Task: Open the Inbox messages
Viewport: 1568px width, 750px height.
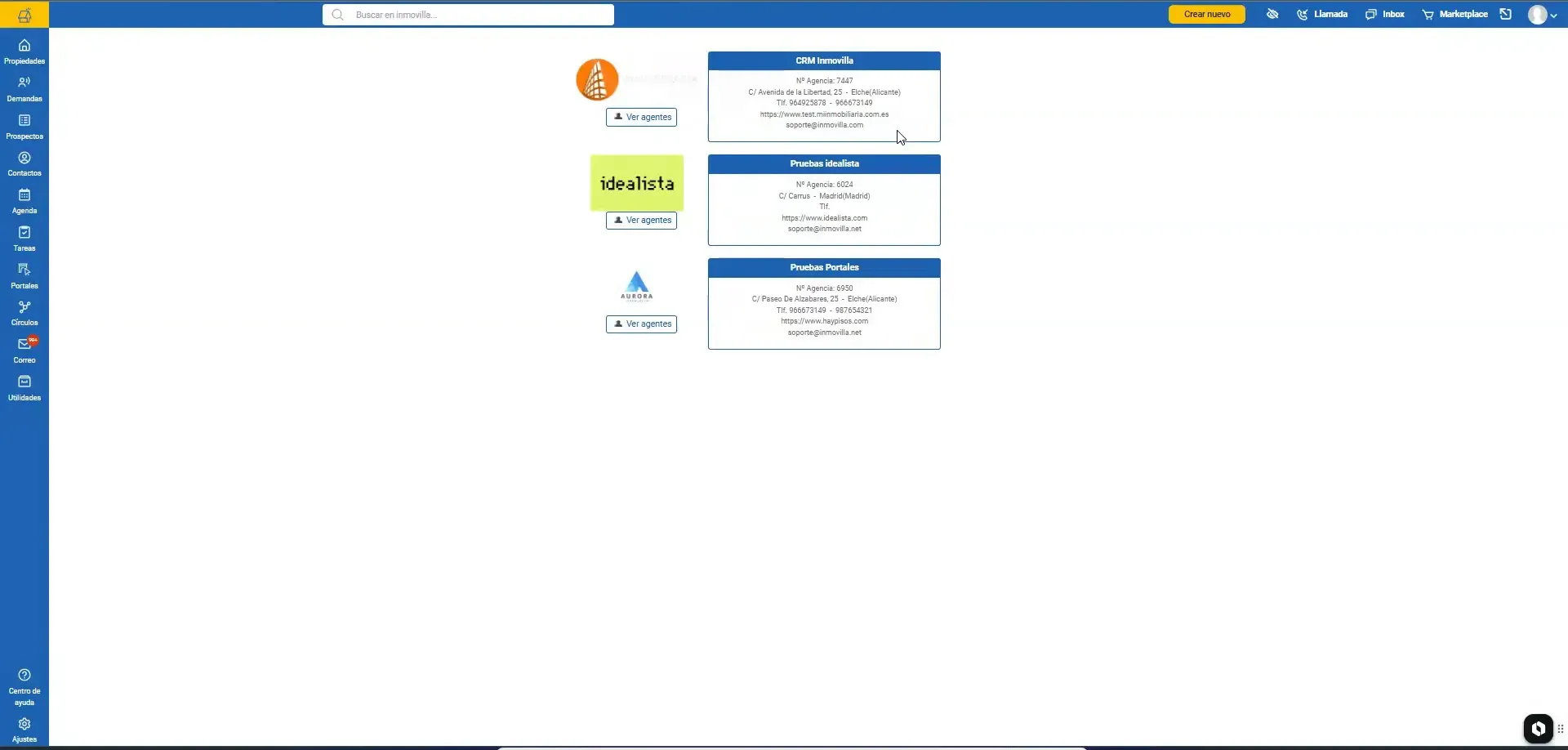Action: 1385,14
